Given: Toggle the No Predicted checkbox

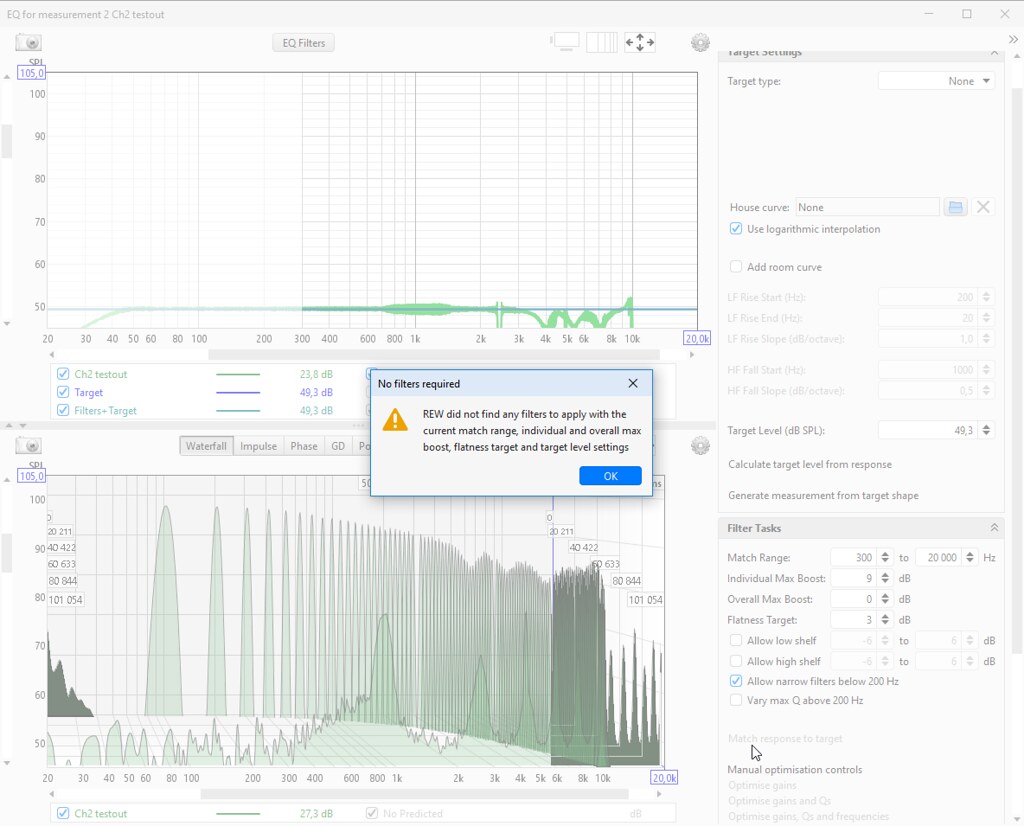Looking at the screenshot, I should pyautogui.click(x=372, y=814).
